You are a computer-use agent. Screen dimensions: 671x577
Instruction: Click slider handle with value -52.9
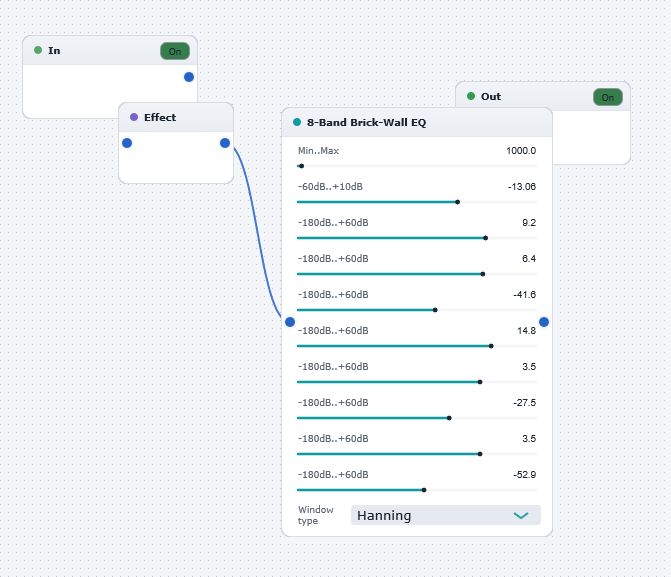coord(424,490)
